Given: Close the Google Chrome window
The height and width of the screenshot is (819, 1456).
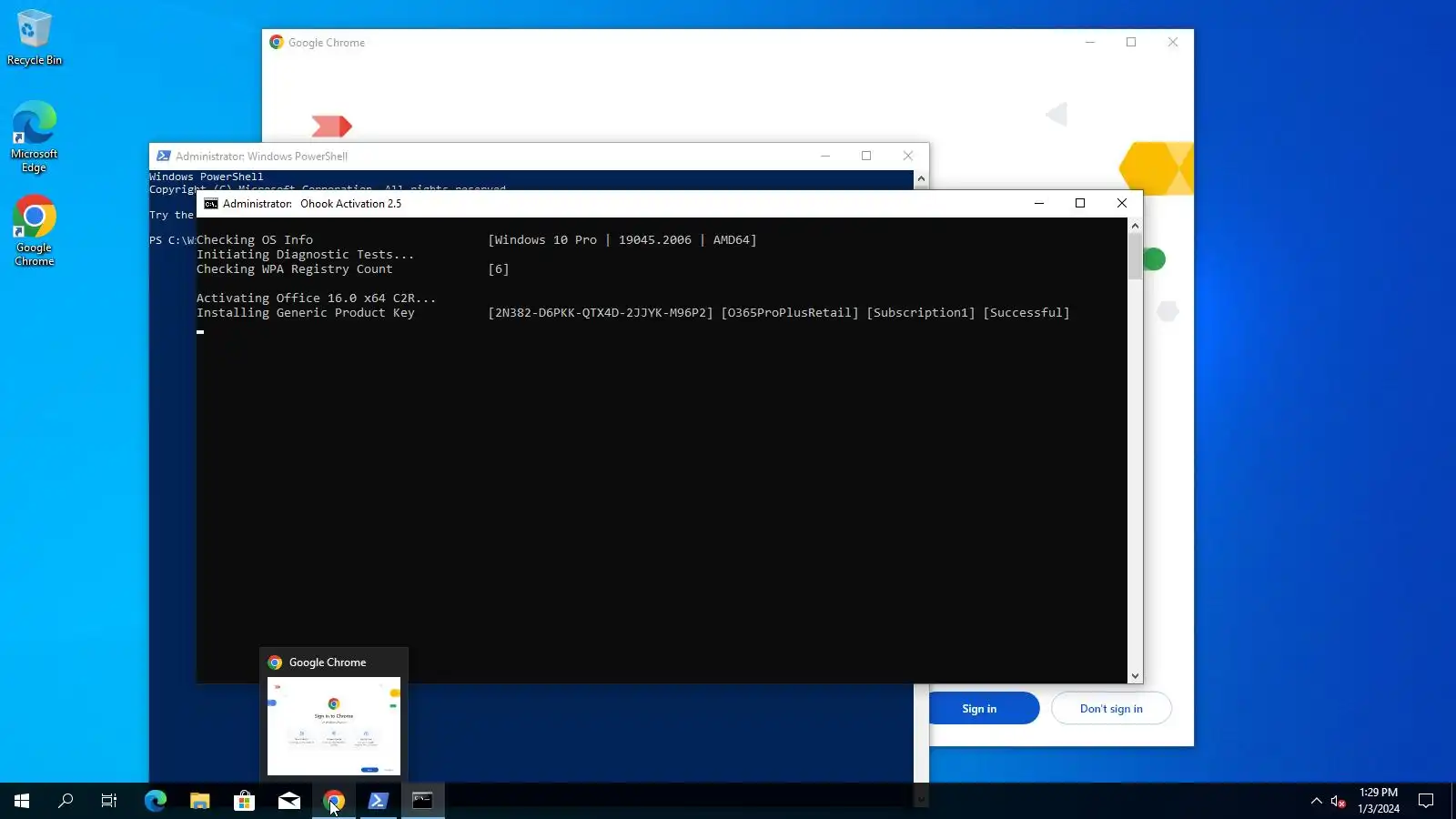Looking at the screenshot, I should tap(1173, 43).
